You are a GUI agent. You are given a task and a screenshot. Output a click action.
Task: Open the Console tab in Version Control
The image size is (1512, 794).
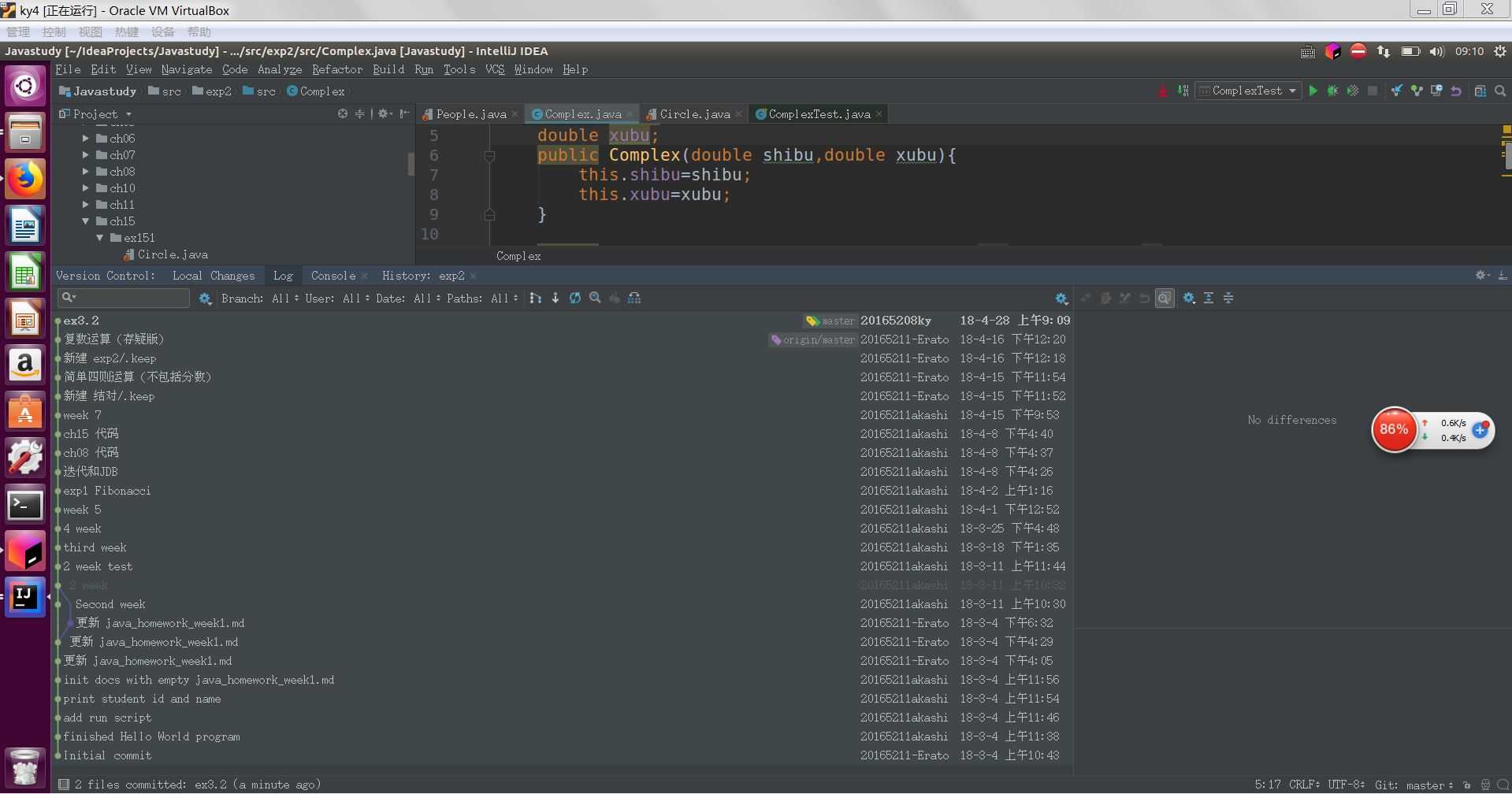point(333,276)
